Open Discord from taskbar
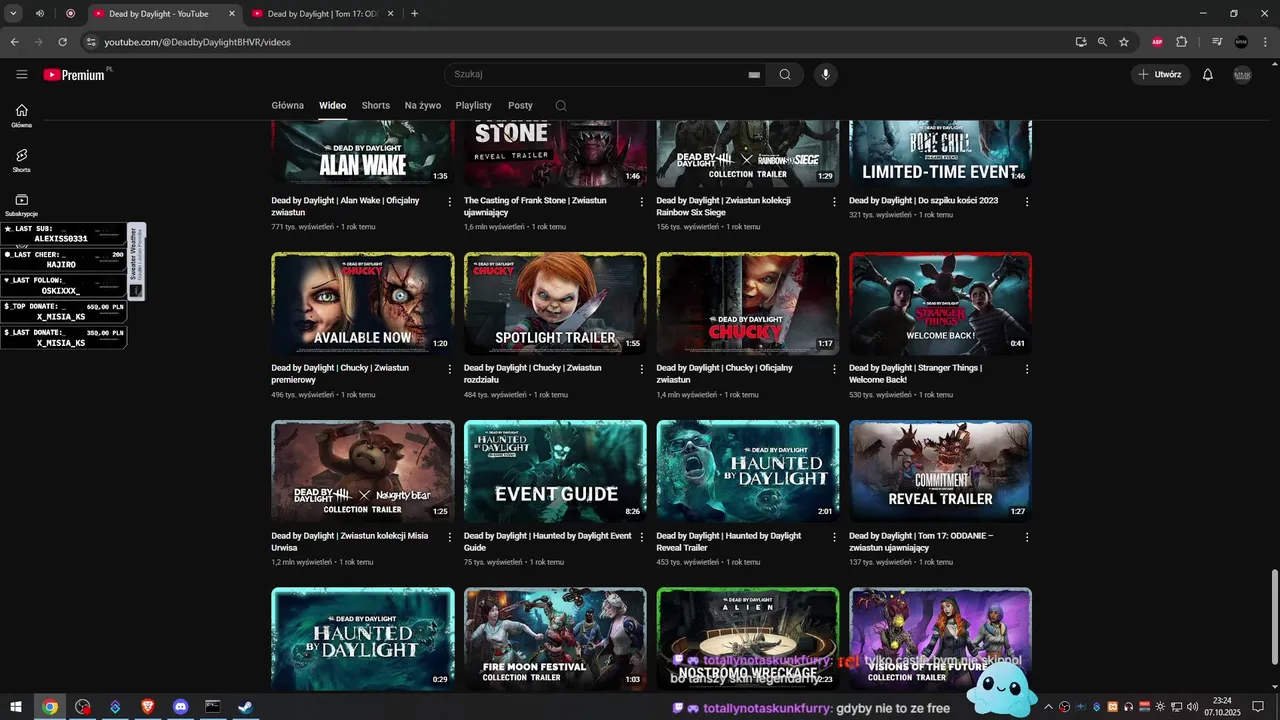Screen dimensions: 1280x720 pos(181,707)
